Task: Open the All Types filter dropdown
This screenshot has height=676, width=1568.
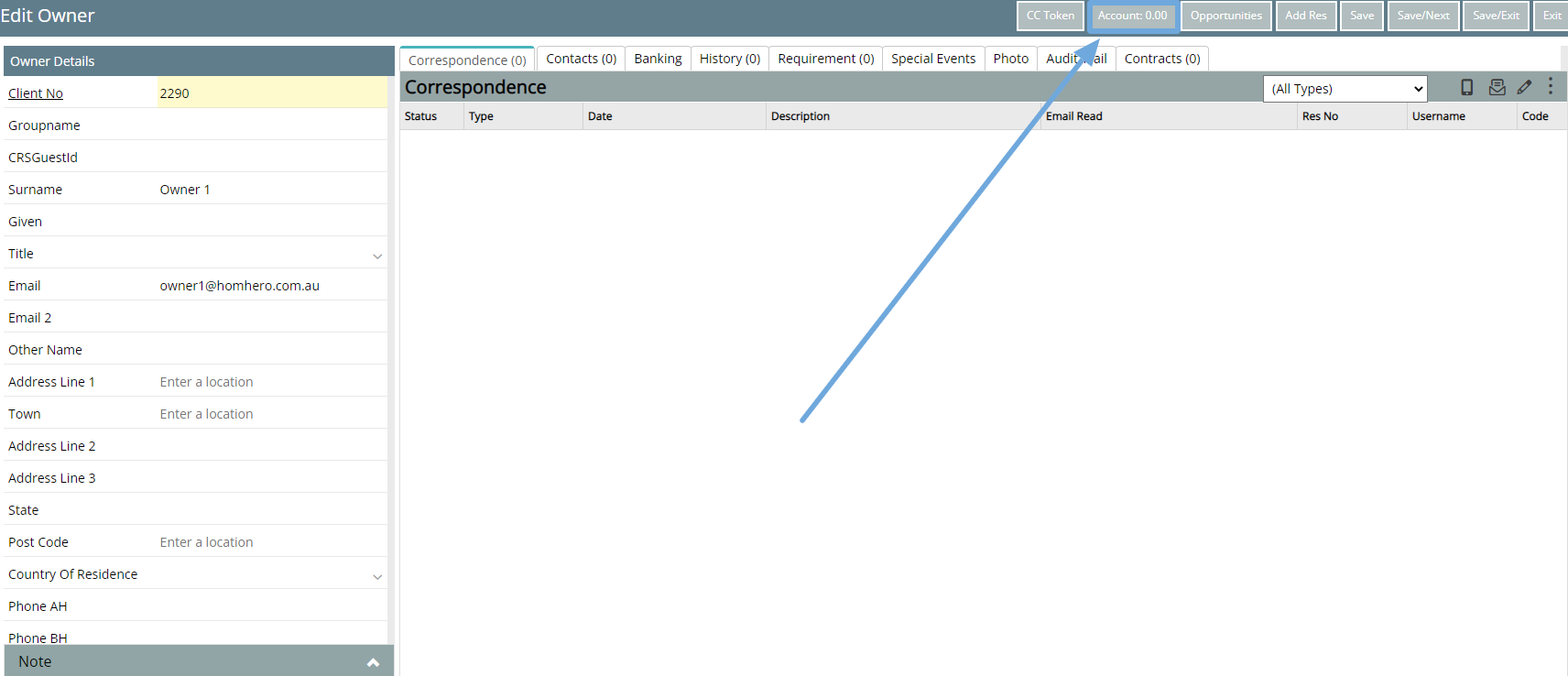Action: pyautogui.click(x=1345, y=89)
